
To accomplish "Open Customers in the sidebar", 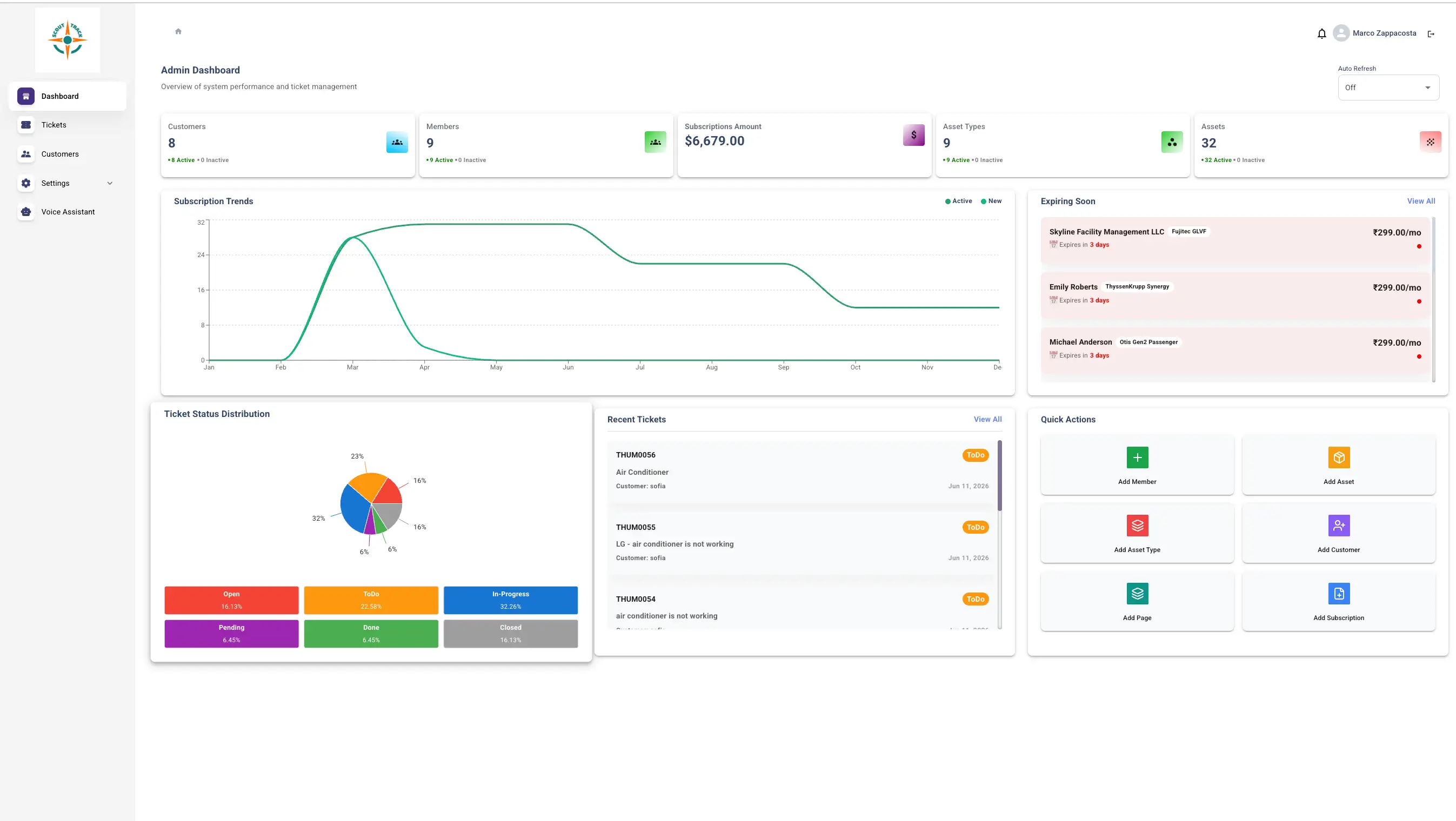I will [x=67, y=154].
